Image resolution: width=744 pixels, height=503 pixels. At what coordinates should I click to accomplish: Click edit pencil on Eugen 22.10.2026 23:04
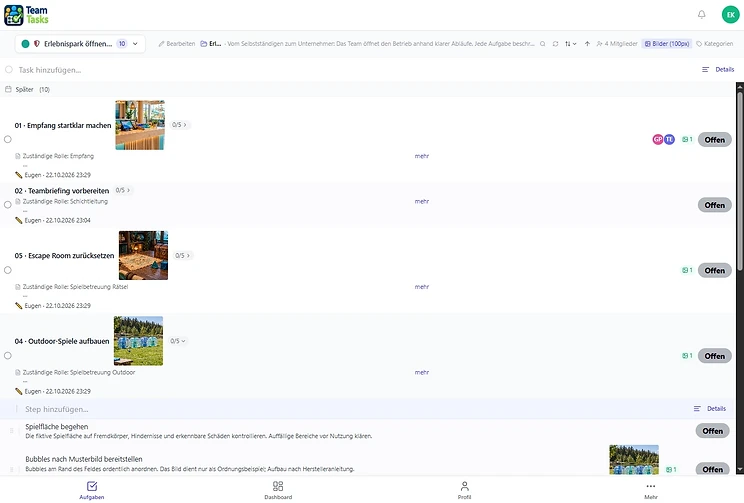19,220
